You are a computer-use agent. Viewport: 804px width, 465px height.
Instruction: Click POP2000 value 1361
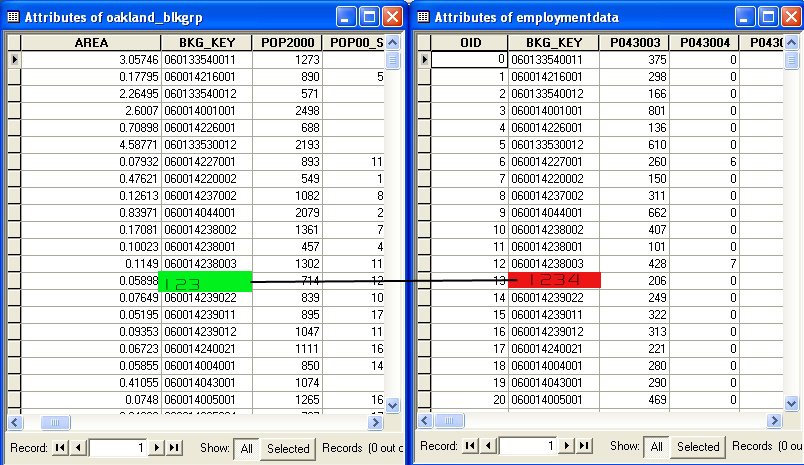[287, 230]
